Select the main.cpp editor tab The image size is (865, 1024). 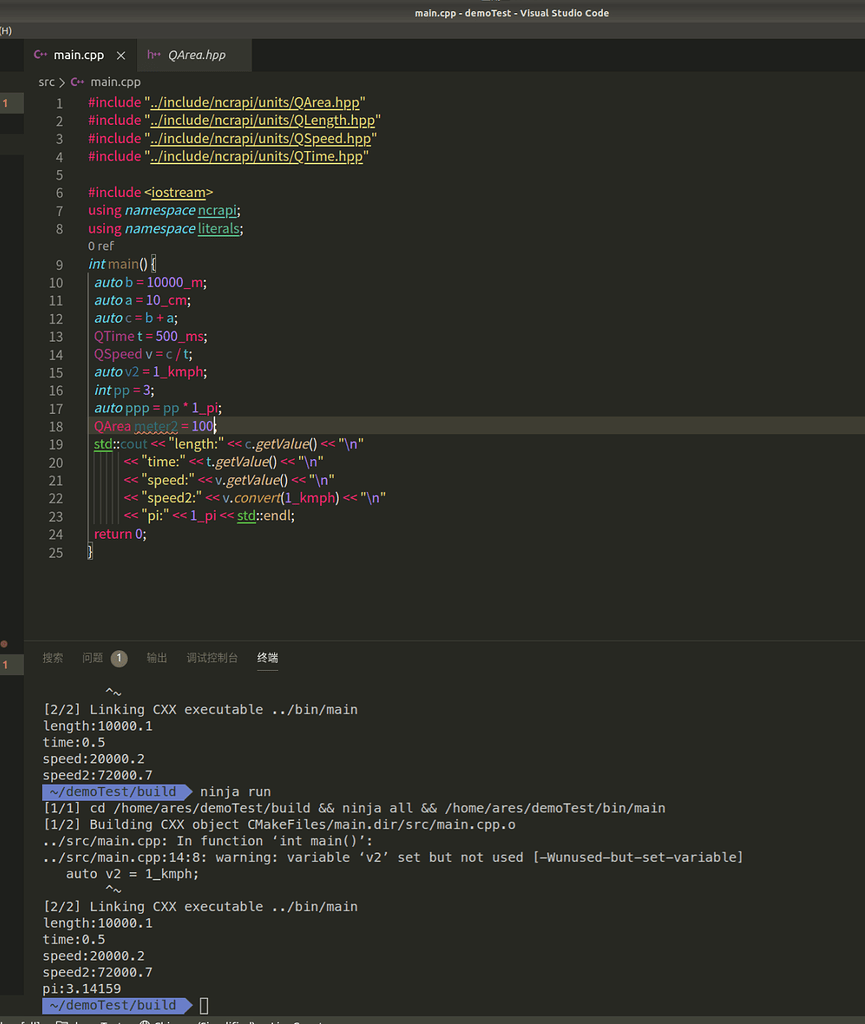pyautogui.click(x=79, y=55)
